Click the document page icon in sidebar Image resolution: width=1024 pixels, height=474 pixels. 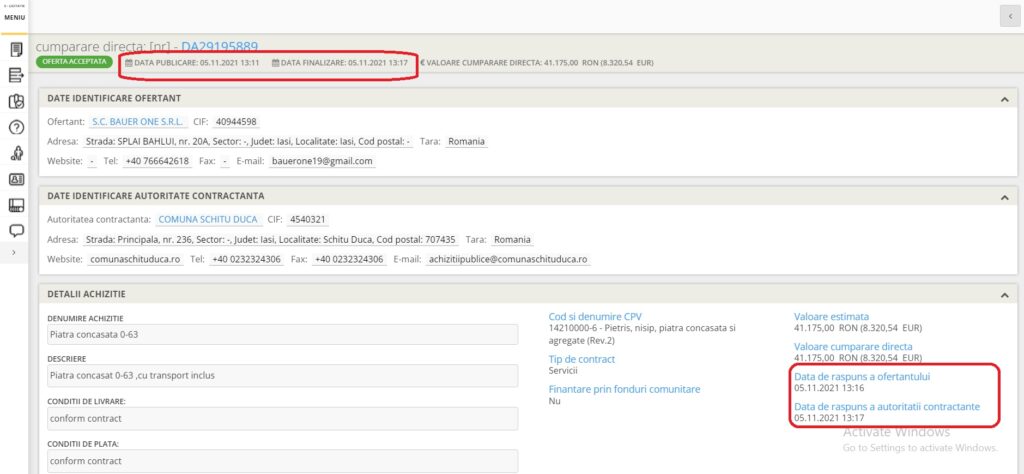(x=15, y=49)
